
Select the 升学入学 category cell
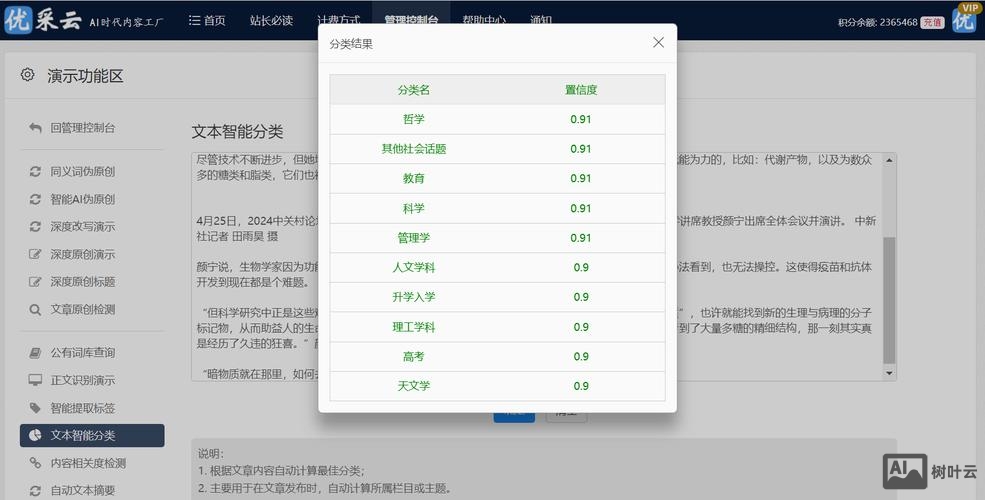[414, 296]
